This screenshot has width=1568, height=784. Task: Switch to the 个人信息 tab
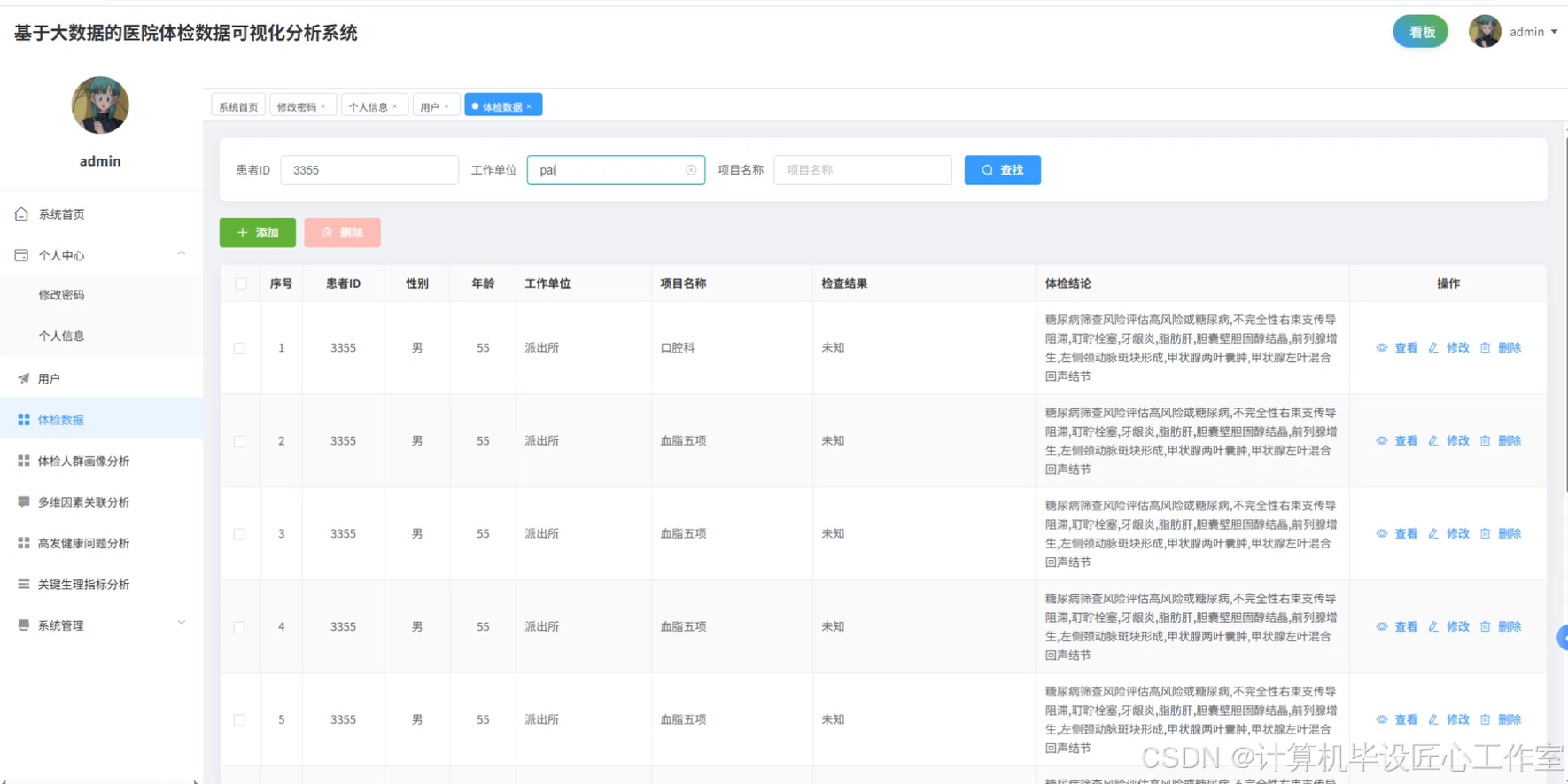368,106
